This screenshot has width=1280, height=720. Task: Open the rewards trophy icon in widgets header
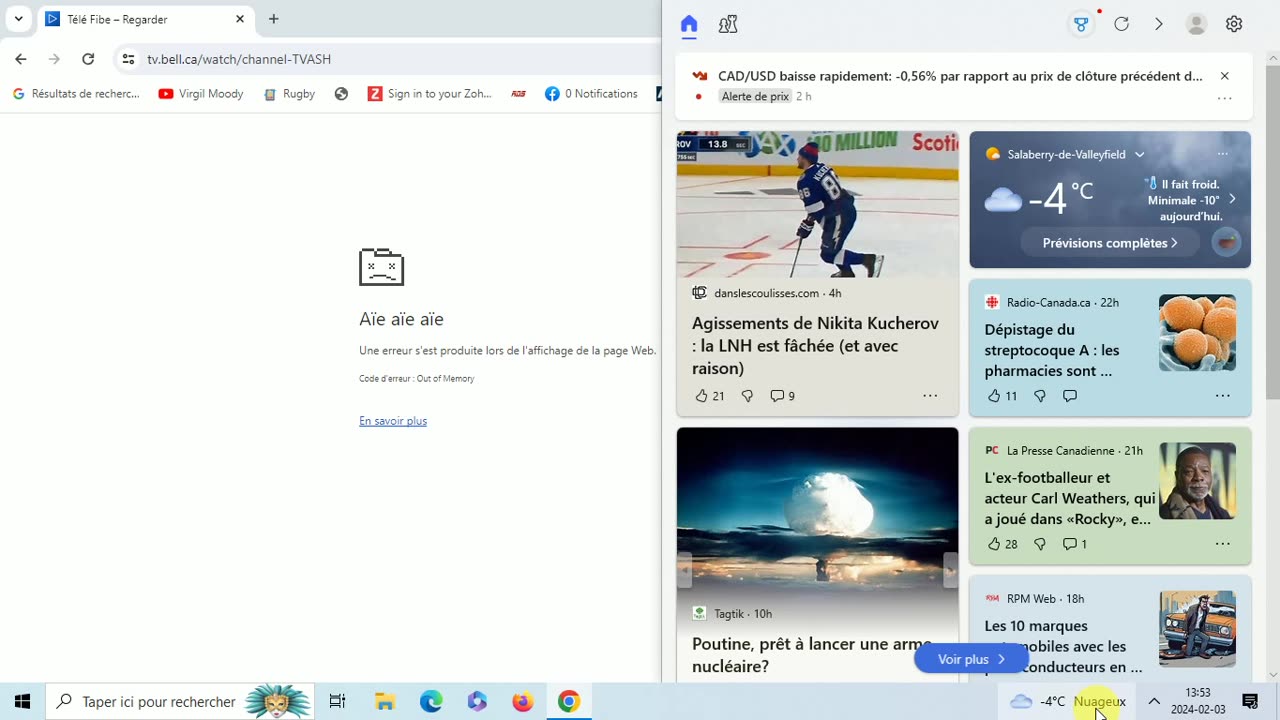point(1081,25)
